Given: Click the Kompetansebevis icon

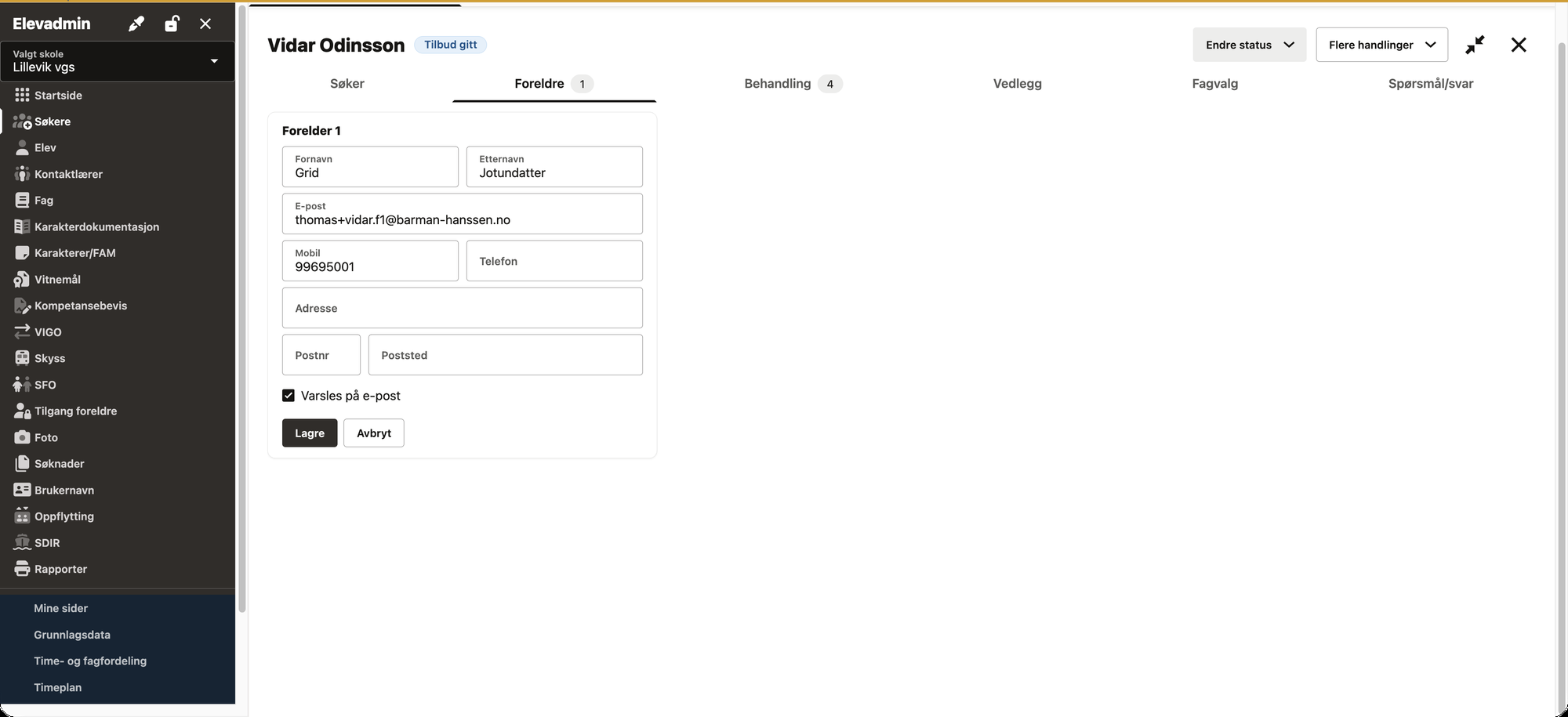Looking at the screenshot, I should 22,306.
